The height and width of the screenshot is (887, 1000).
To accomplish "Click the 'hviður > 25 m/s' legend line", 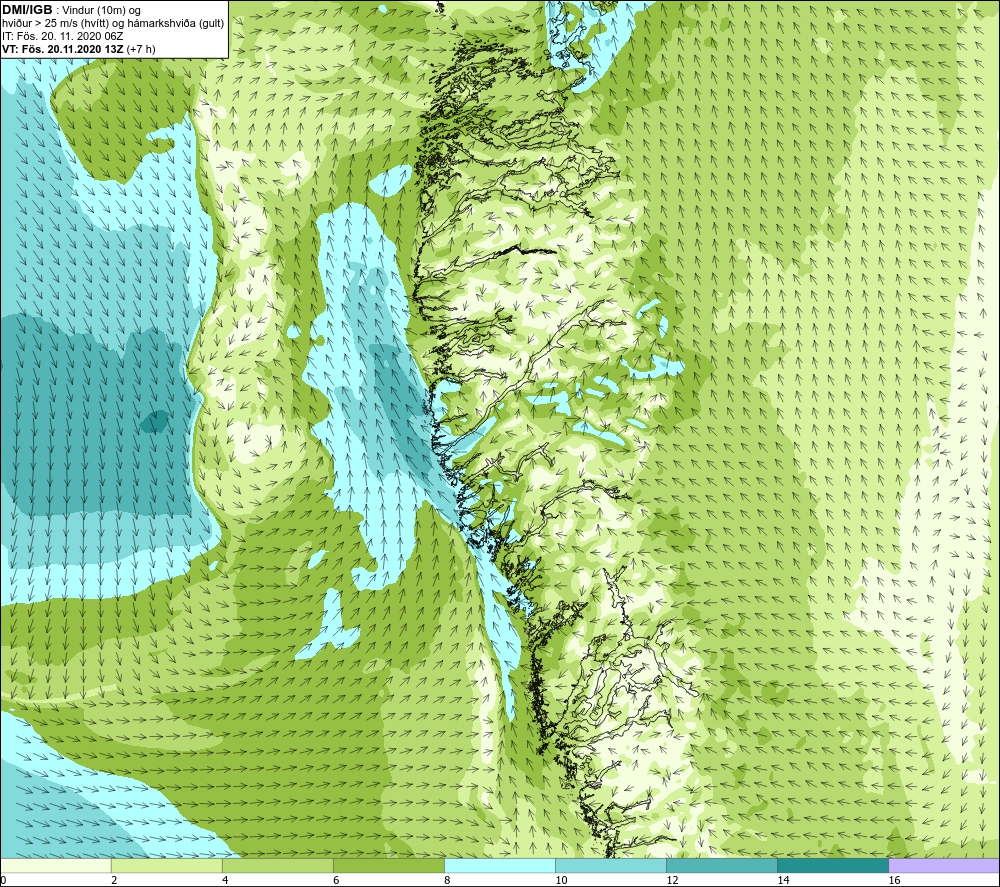I will 113,24.
